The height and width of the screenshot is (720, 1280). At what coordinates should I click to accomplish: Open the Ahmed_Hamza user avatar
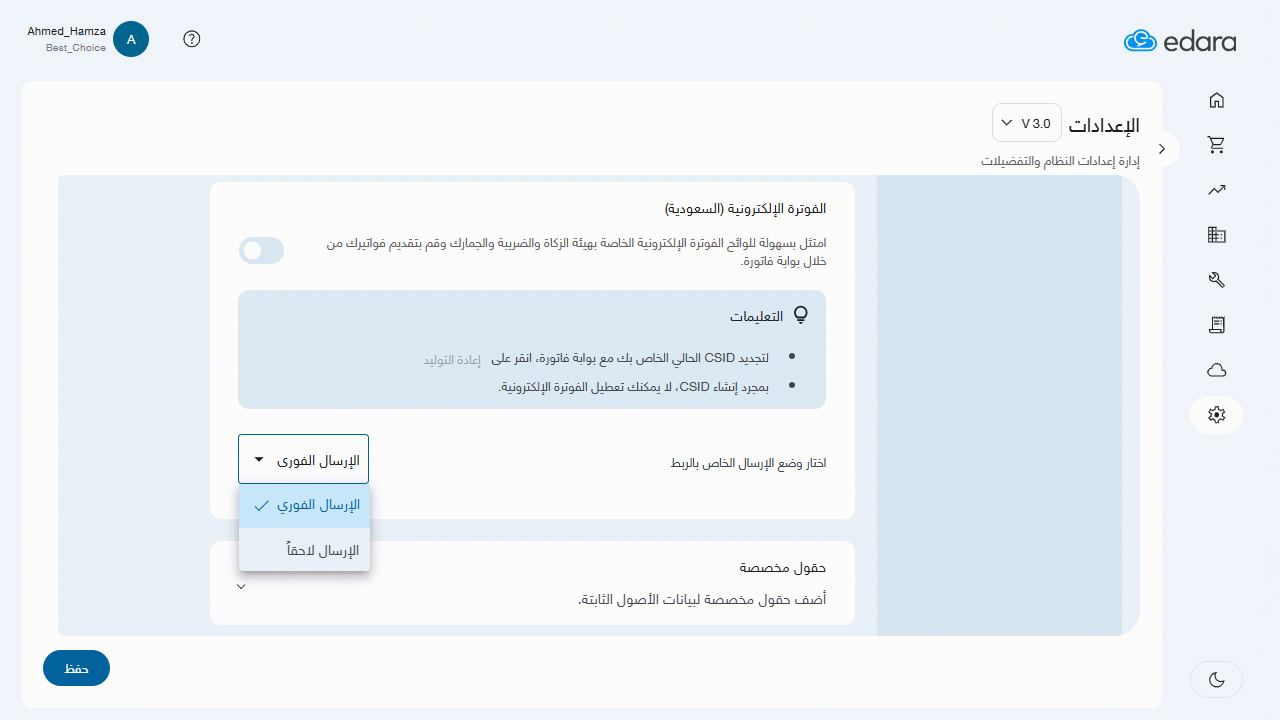click(131, 39)
